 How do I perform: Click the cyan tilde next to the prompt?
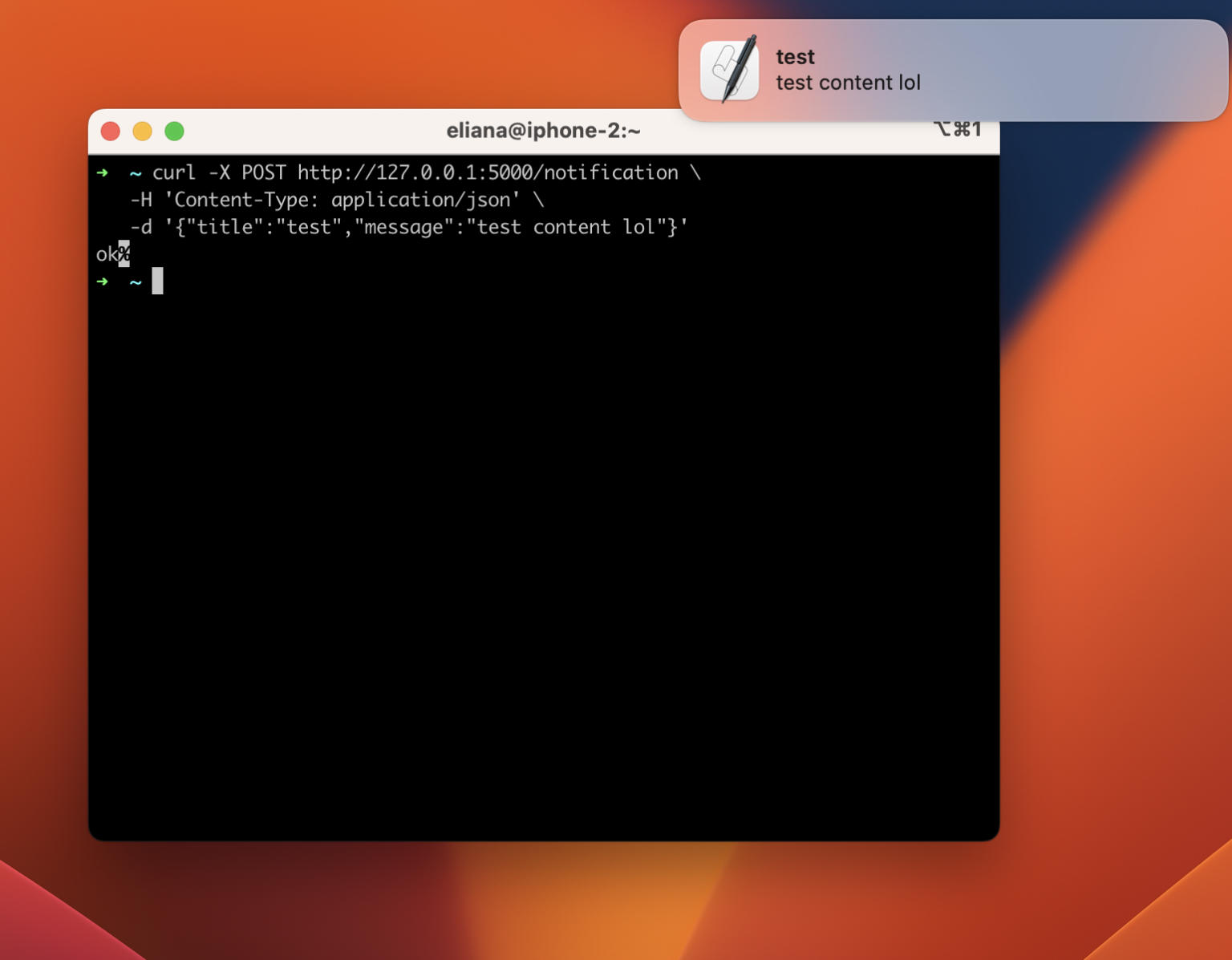point(135,172)
